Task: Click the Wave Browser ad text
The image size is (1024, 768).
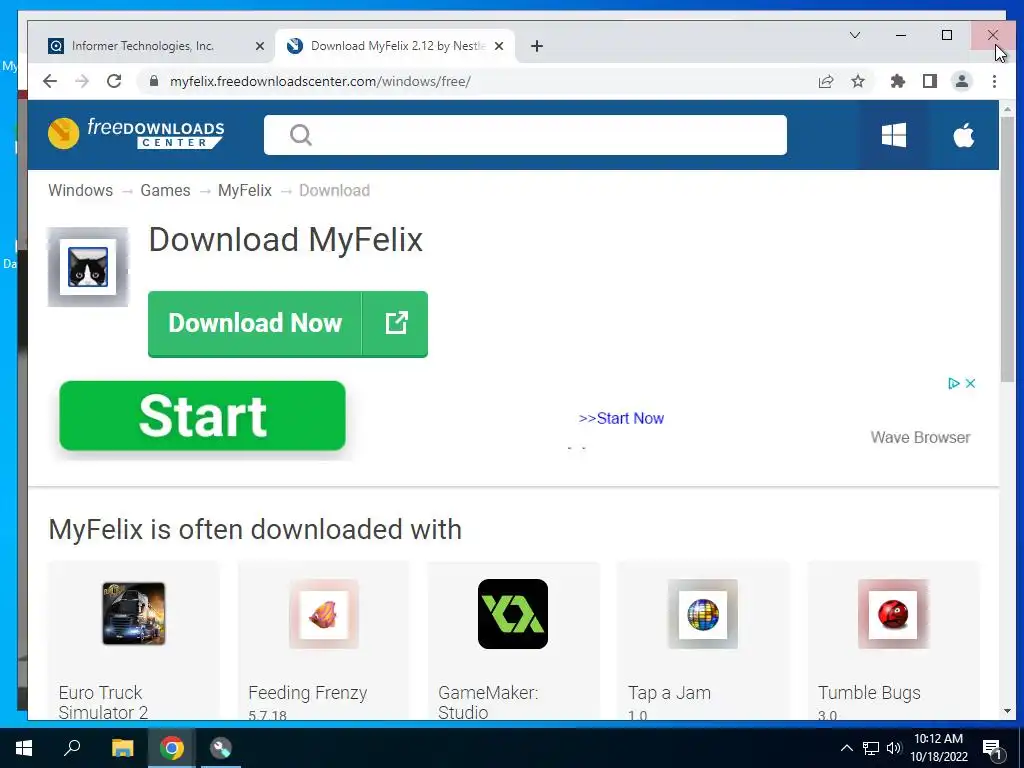Action: pyautogui.click(x=920, y=438)
